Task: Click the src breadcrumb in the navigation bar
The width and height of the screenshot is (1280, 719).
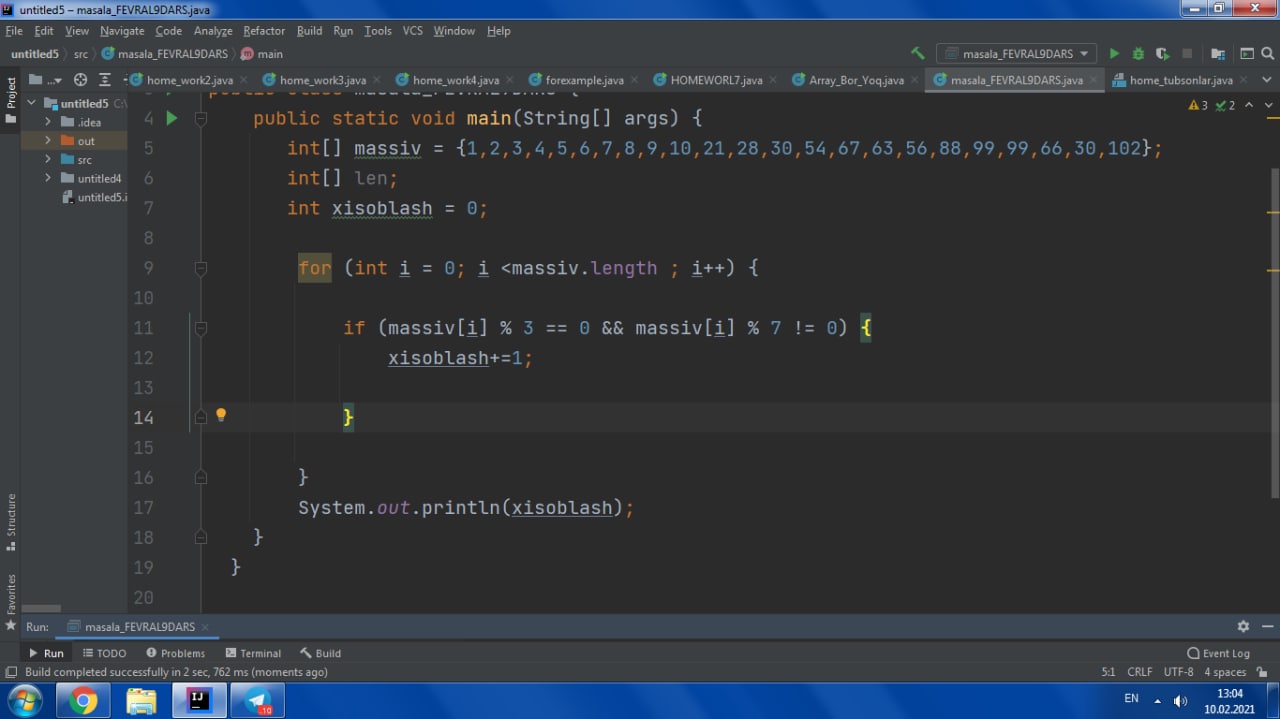Action: point(81,54)
